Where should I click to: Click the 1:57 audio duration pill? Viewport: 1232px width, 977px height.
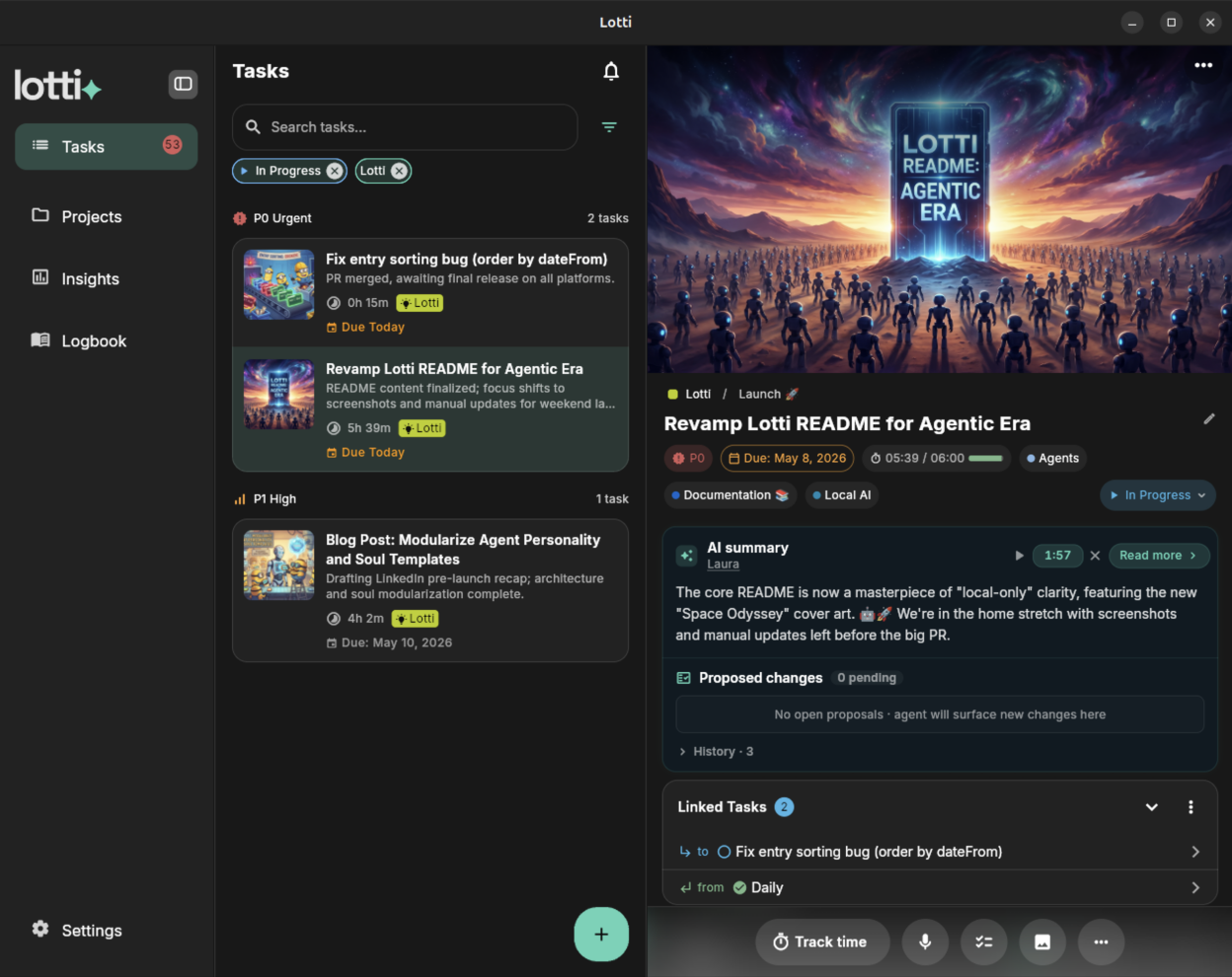[x=1057, y=556]
